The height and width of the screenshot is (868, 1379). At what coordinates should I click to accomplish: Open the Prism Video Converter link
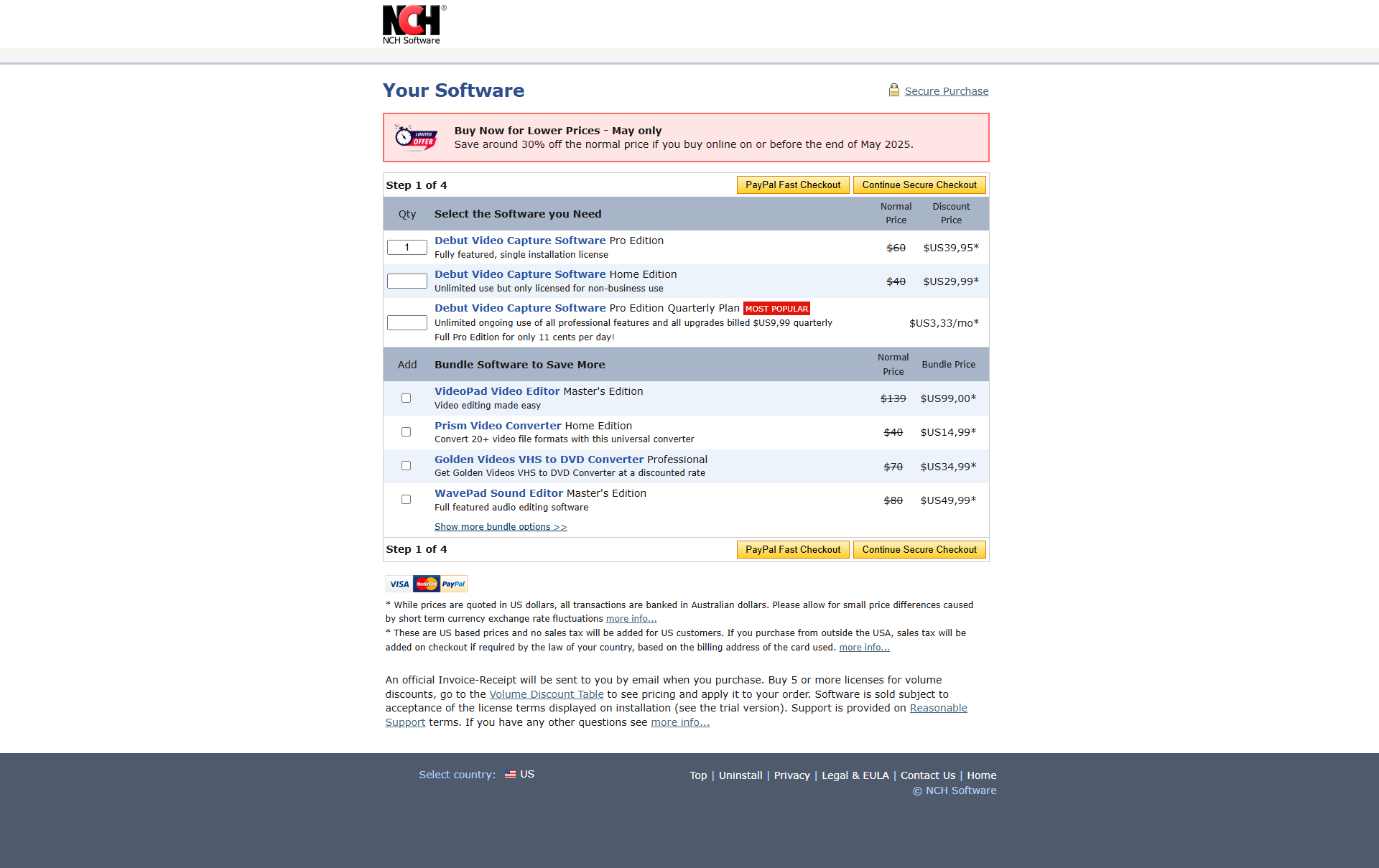click(498, 426)
